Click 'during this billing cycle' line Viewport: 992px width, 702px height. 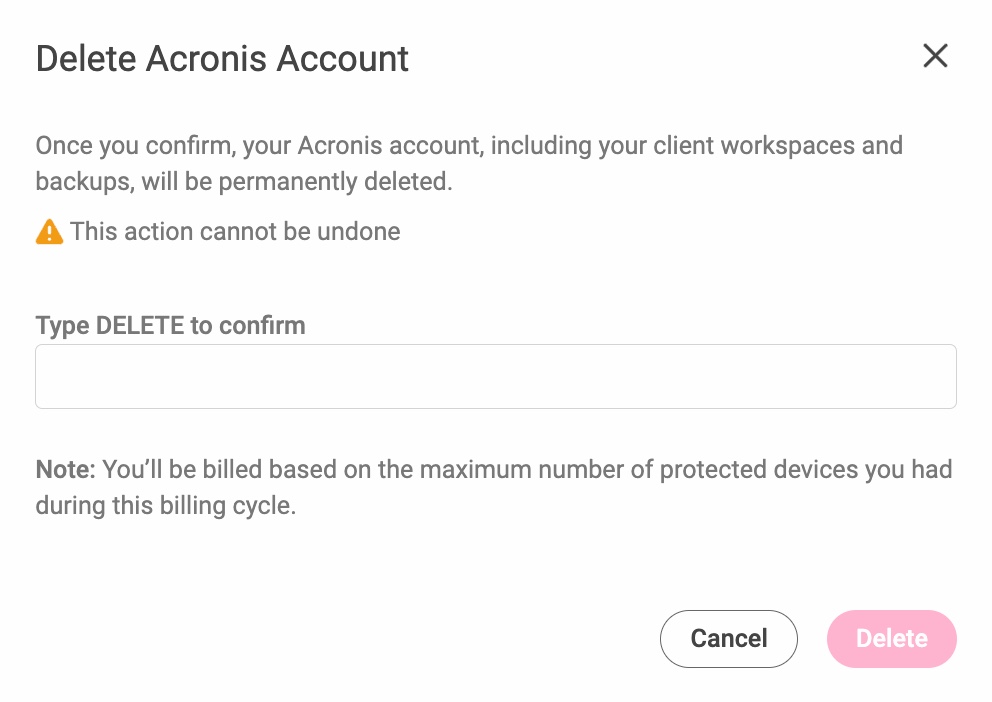[x=166, y=506]
